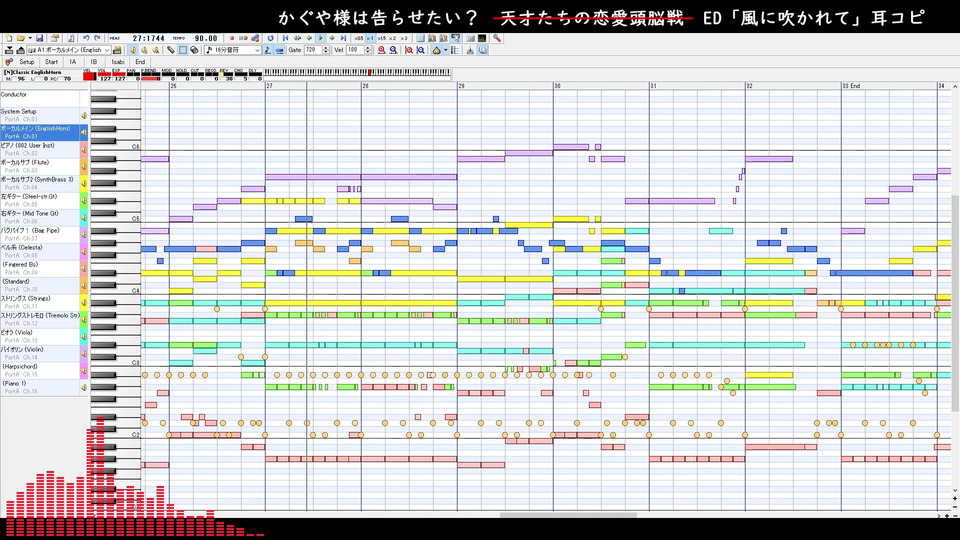Image resolution: width=960 pixels, height=540 pixels.
Task: Set playback speed to x2
Action: pyautogui.click(x=392, y=38)
